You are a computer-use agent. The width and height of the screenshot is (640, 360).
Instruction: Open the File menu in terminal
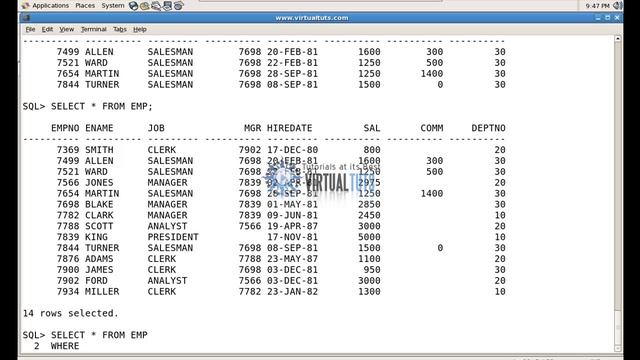coord(30,29)
